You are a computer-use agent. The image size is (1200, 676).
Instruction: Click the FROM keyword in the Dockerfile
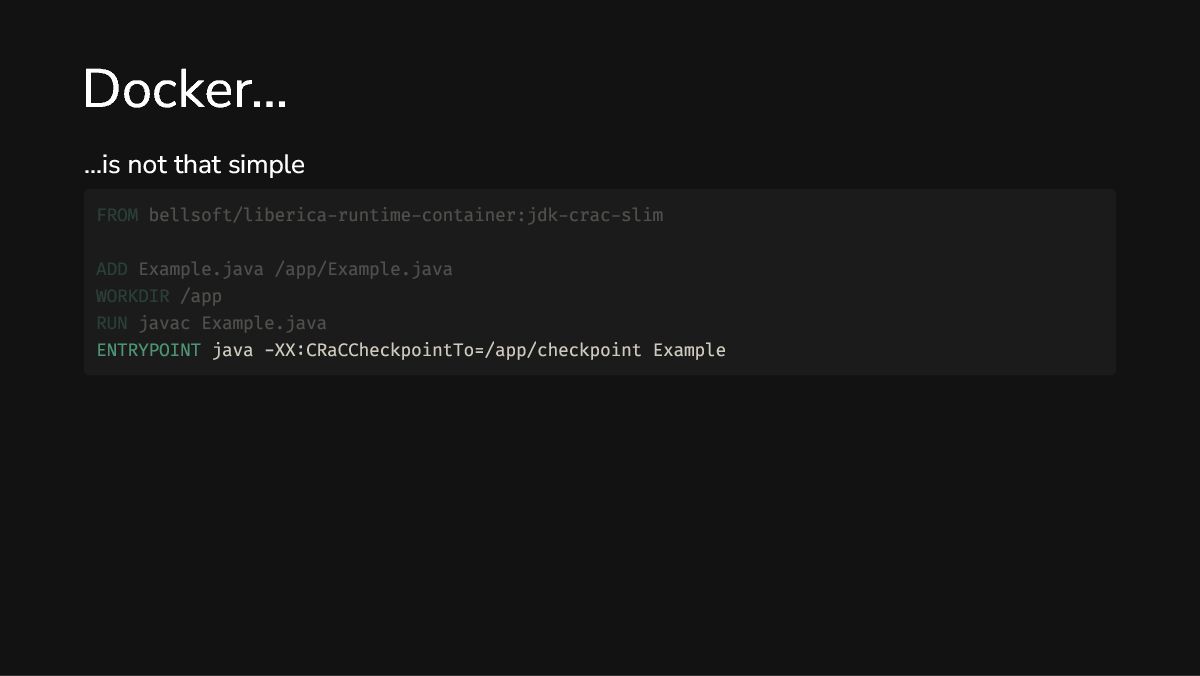click(x=117, y=215)
